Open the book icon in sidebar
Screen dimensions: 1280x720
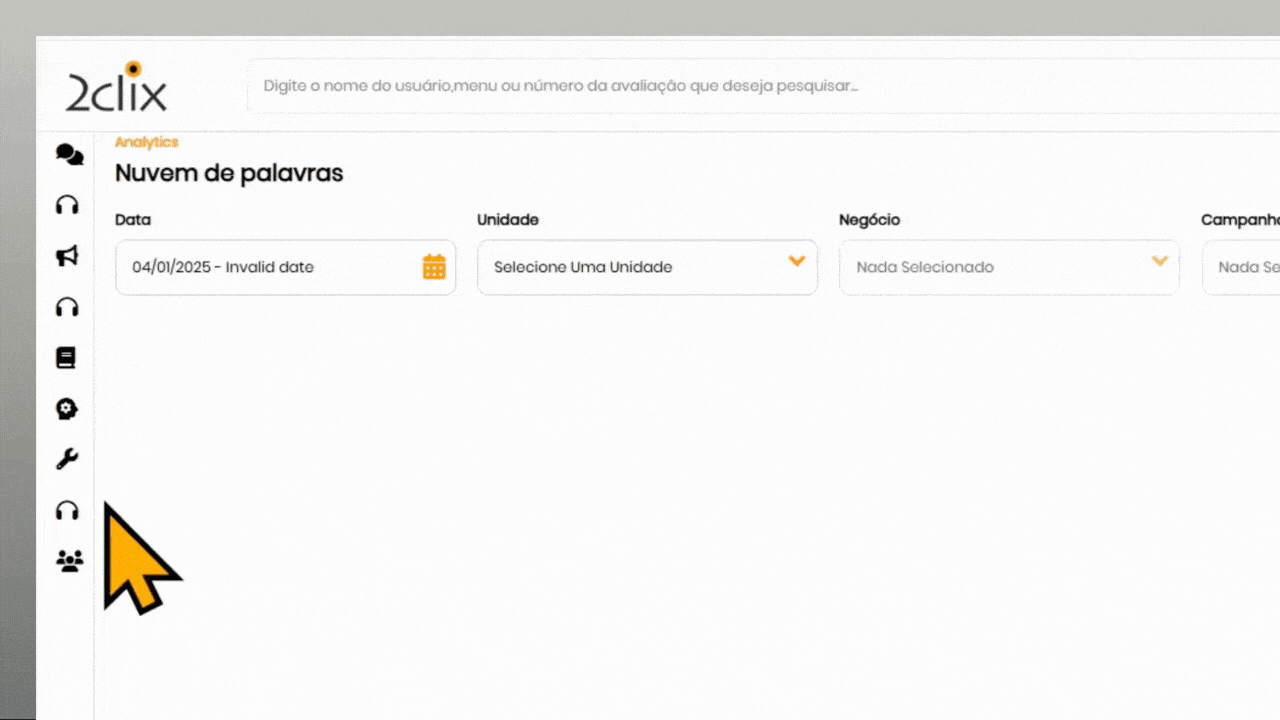[x=66, y=358]
